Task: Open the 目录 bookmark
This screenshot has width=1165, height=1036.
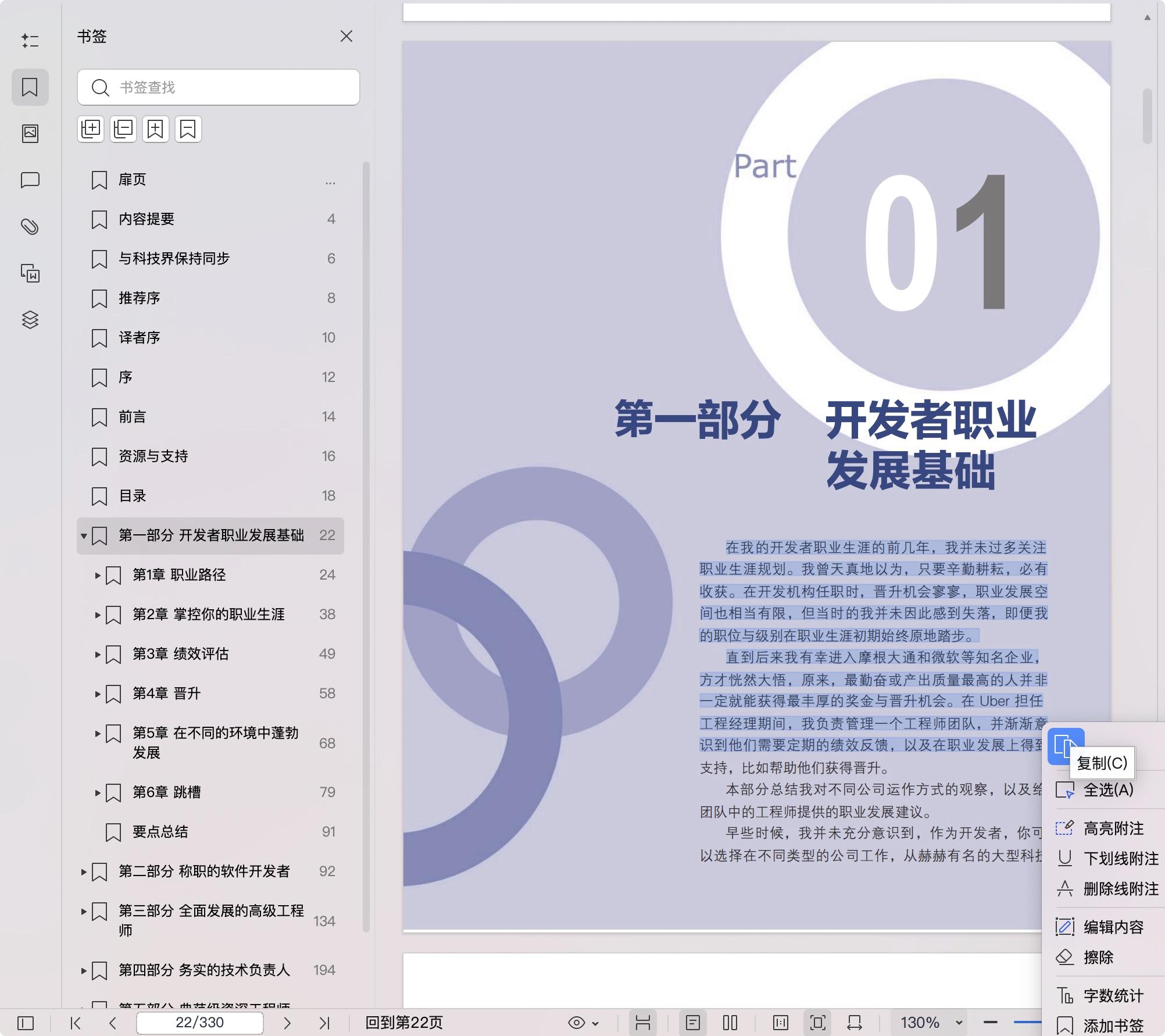Action: 133,496
